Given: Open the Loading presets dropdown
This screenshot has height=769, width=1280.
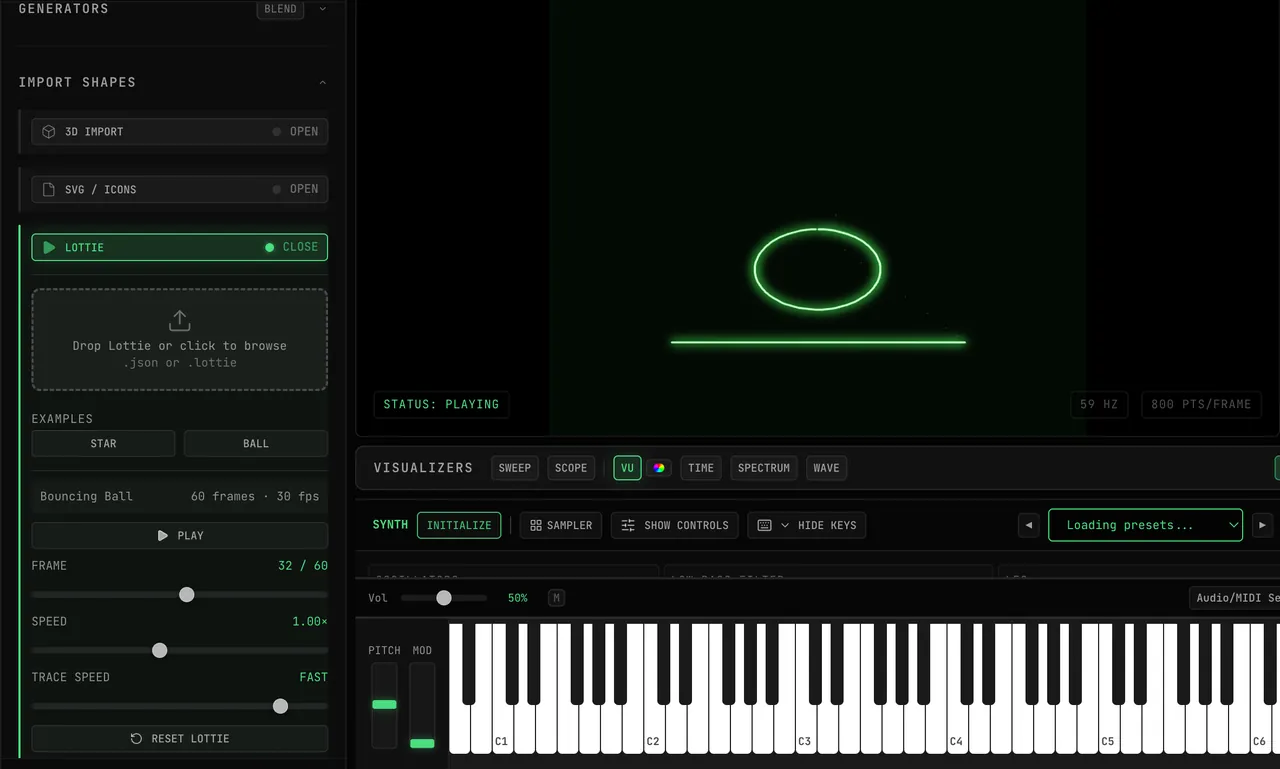Looking at the screenshot, I should (1145, 525).
